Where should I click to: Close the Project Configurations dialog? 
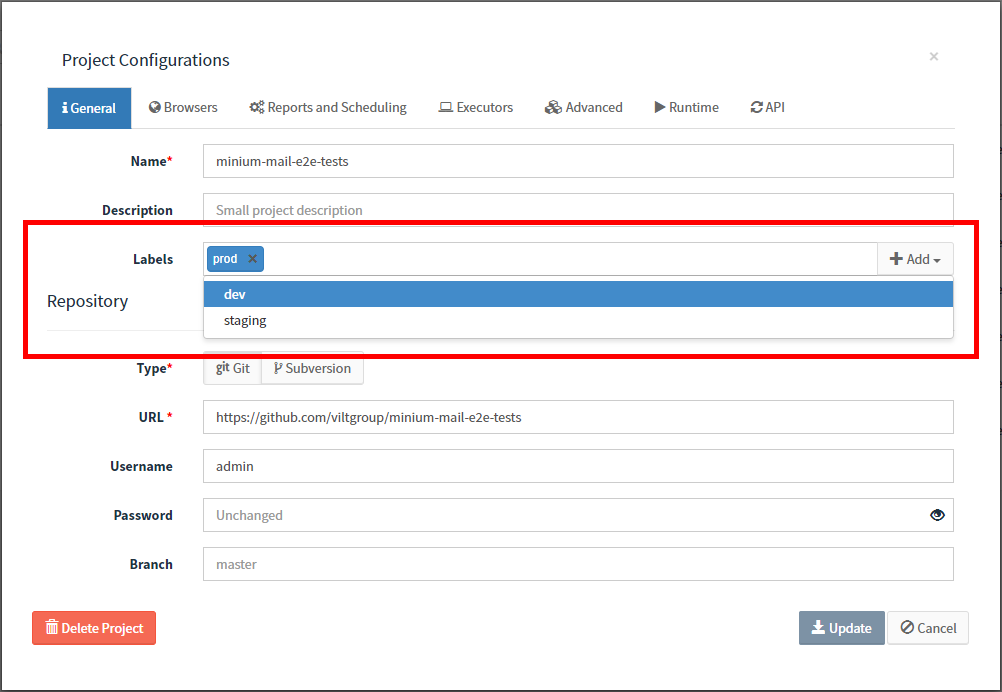tap(934, 57)
